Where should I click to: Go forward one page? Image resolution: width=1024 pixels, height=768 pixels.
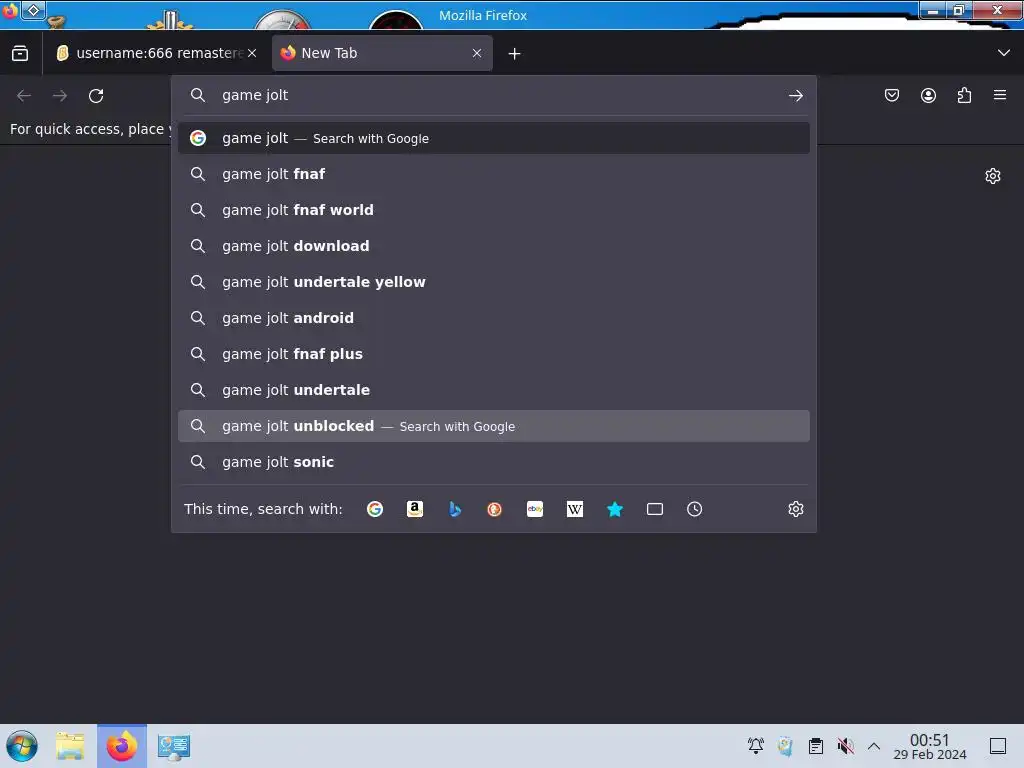[60, 96]
